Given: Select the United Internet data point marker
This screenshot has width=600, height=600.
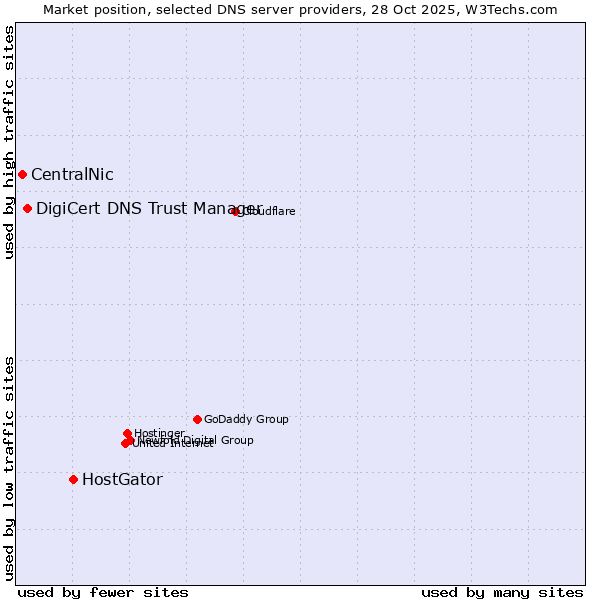Looking at the screenshot, I should click(125, 444).
